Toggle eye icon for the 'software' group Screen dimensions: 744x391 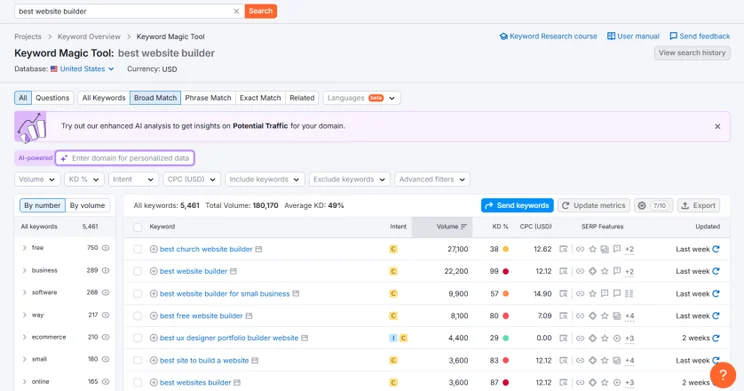tap(105, 292)
